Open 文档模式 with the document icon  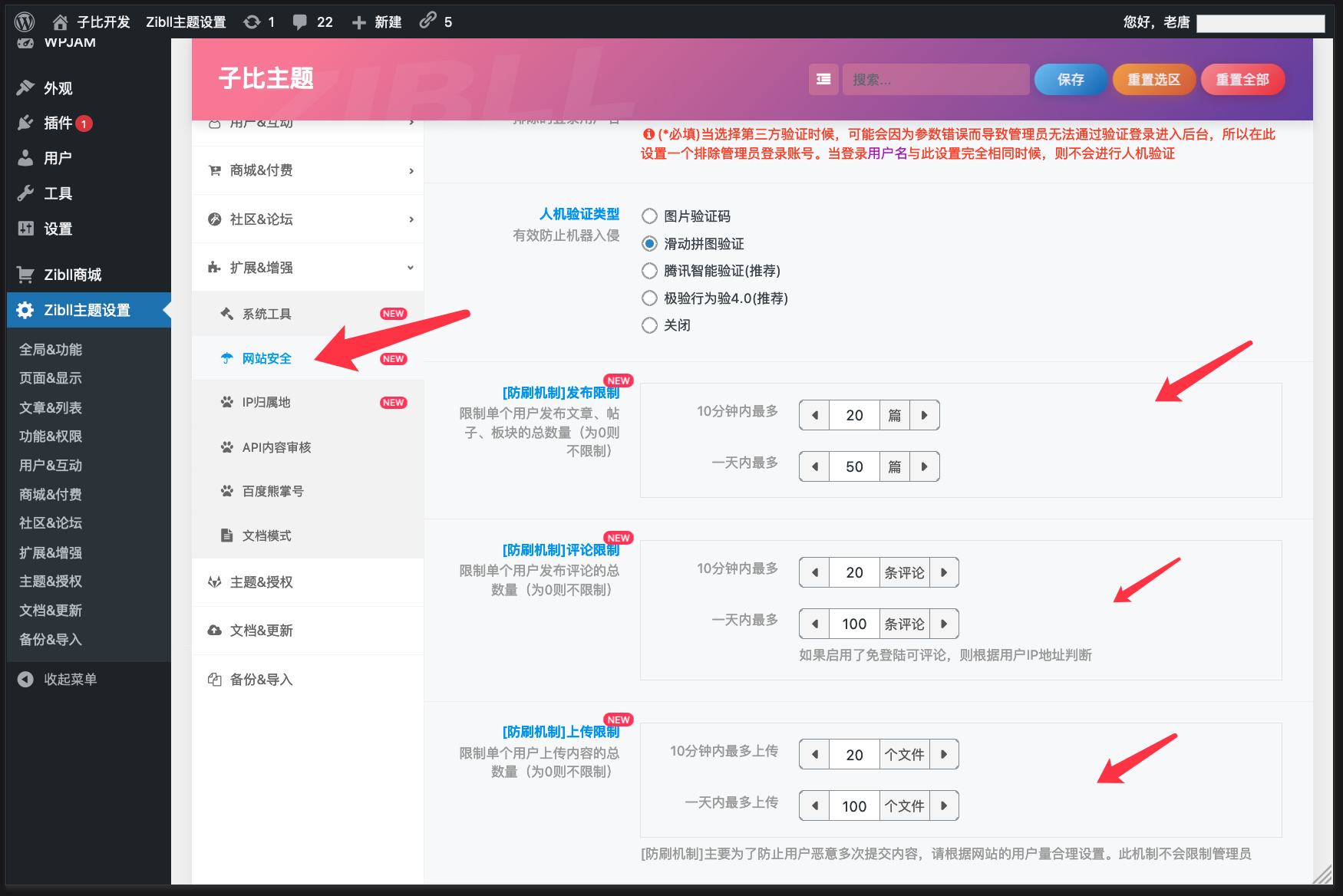266,535
